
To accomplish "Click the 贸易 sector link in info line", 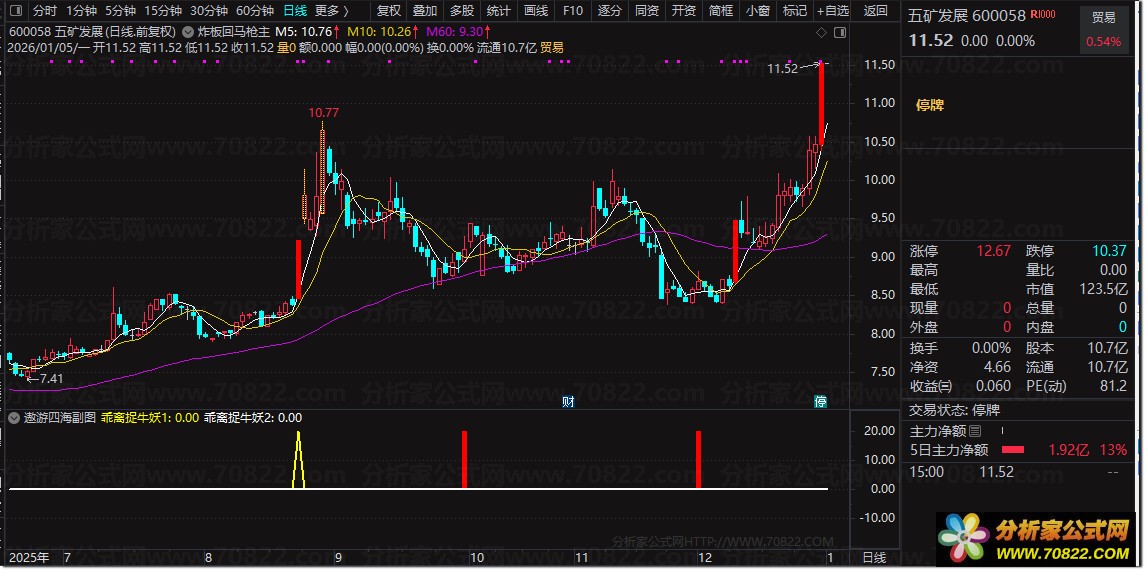I will click(552, 48).
